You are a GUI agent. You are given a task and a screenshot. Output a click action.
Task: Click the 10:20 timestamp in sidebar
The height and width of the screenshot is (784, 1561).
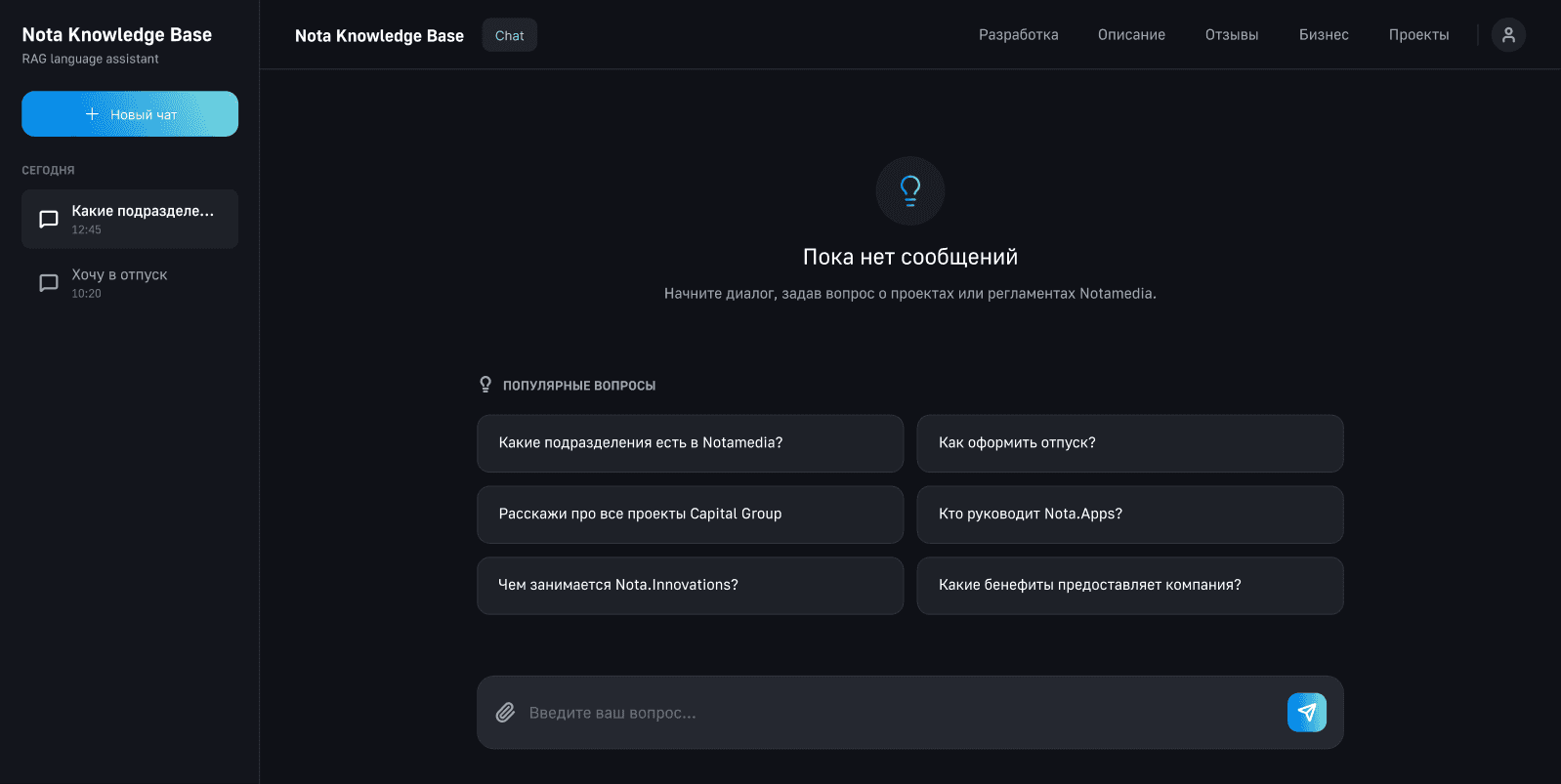pyautogui.click(x=86, y=294)
